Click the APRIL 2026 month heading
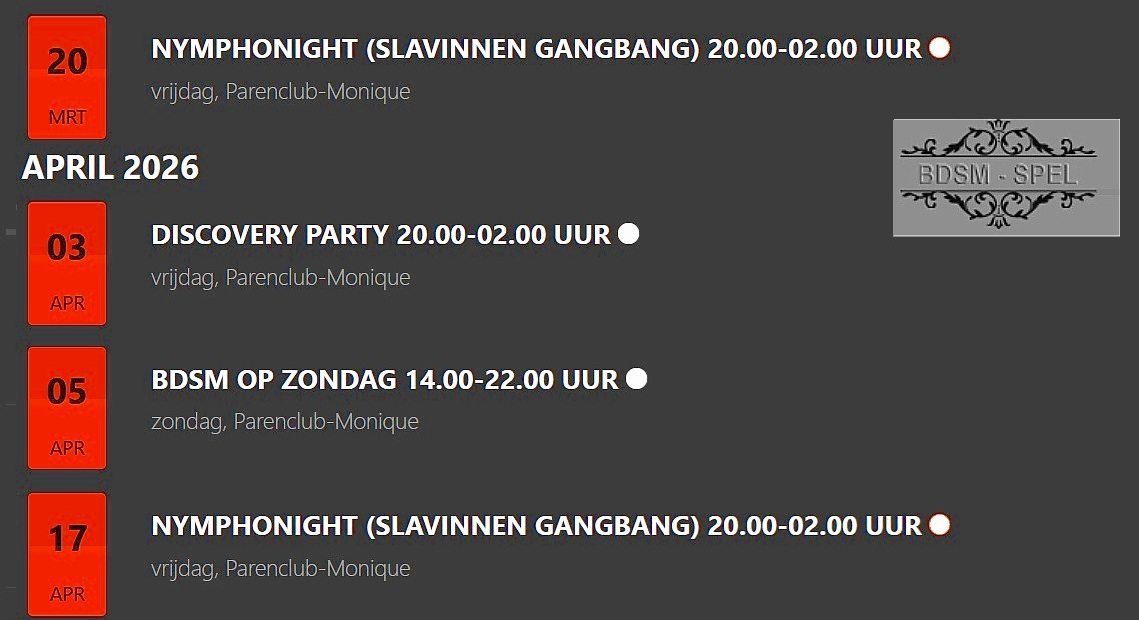1139x620 pixels. click(110, 167)
